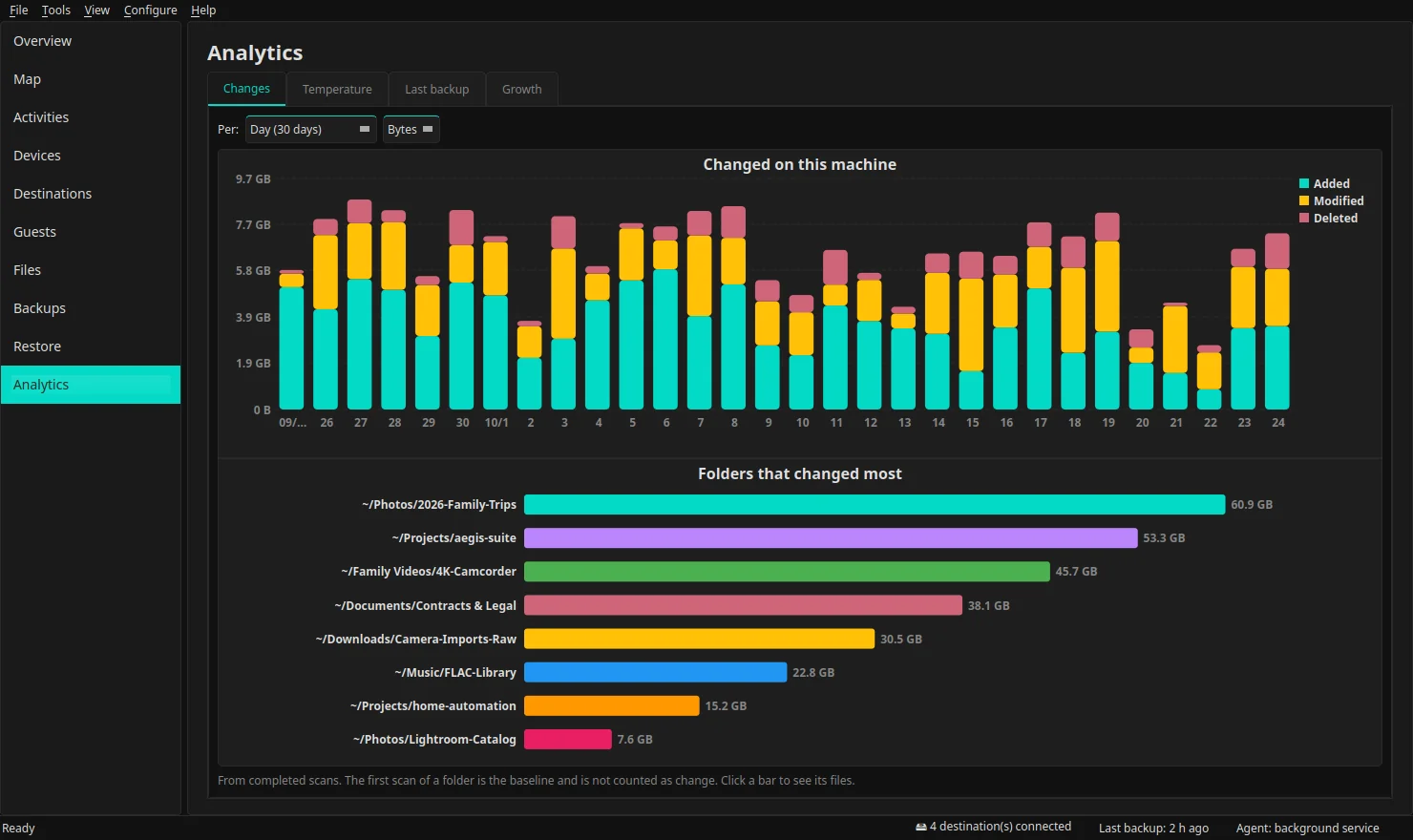Click the '60.9 GB' value label

pyautogui.click(x=1252, y=504)
